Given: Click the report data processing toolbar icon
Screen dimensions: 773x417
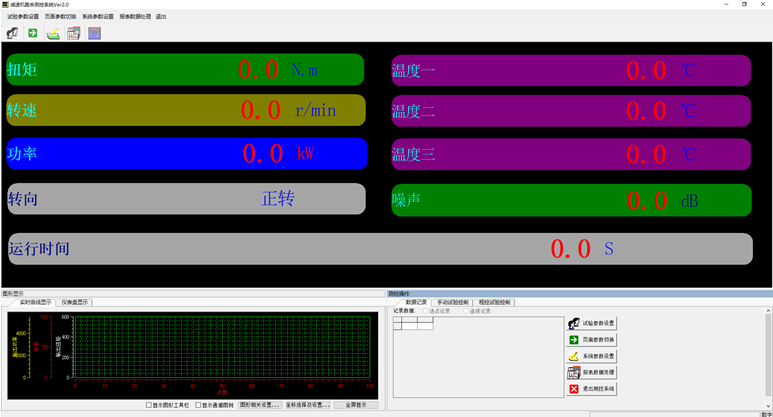Looking at the screenshot, I should click(x=73, y=33).
